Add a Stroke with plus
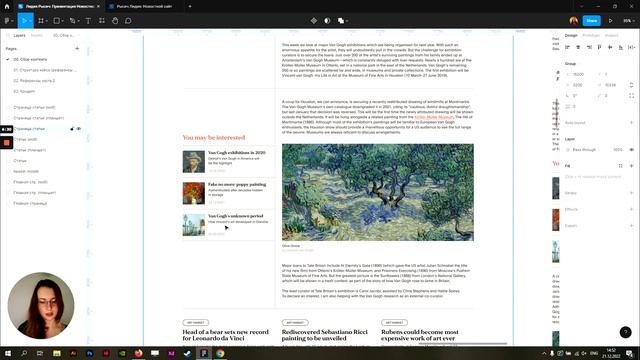This screenshot has width=640, height=360. tap(631, 193)
